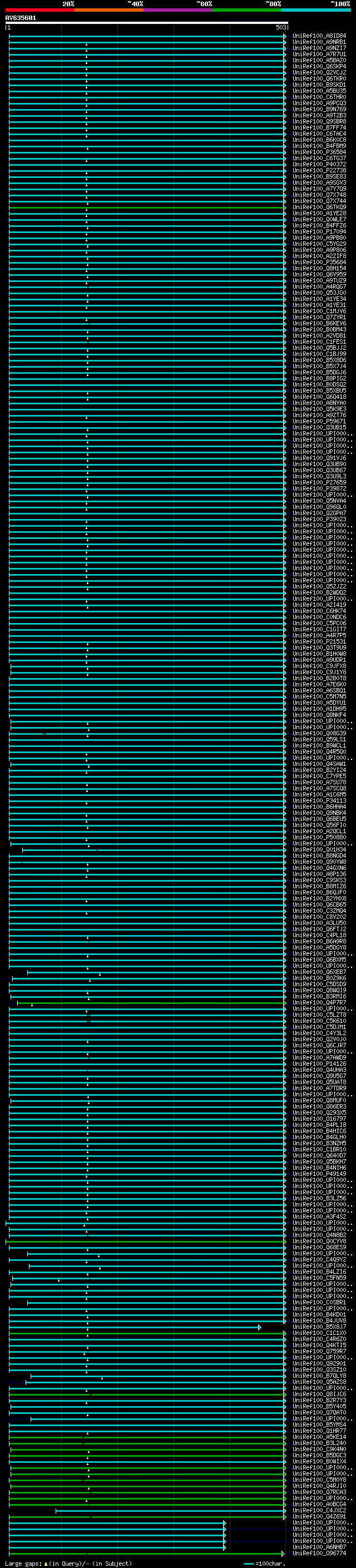Select label UniRef100_B8MIZ6
Screen dimensions: 356x1568
[x=319, y=886]
